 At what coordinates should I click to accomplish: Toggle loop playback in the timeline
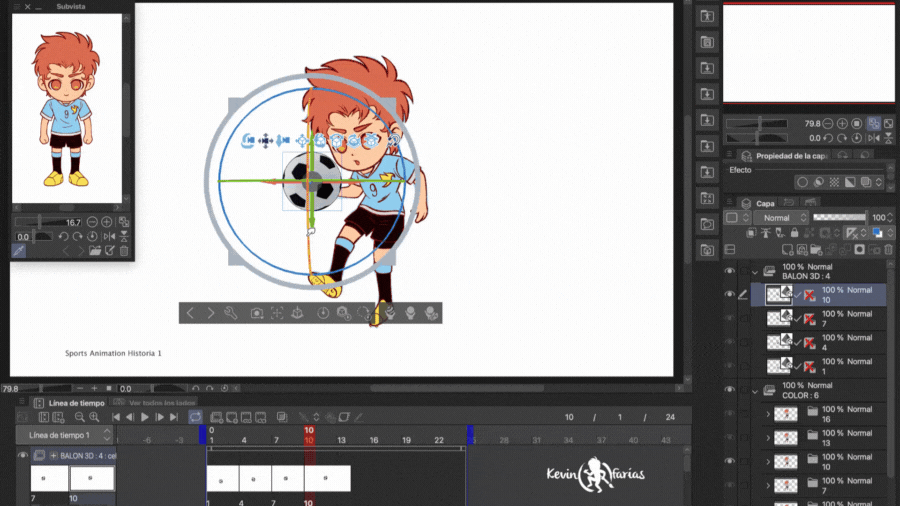pos(195,417)
